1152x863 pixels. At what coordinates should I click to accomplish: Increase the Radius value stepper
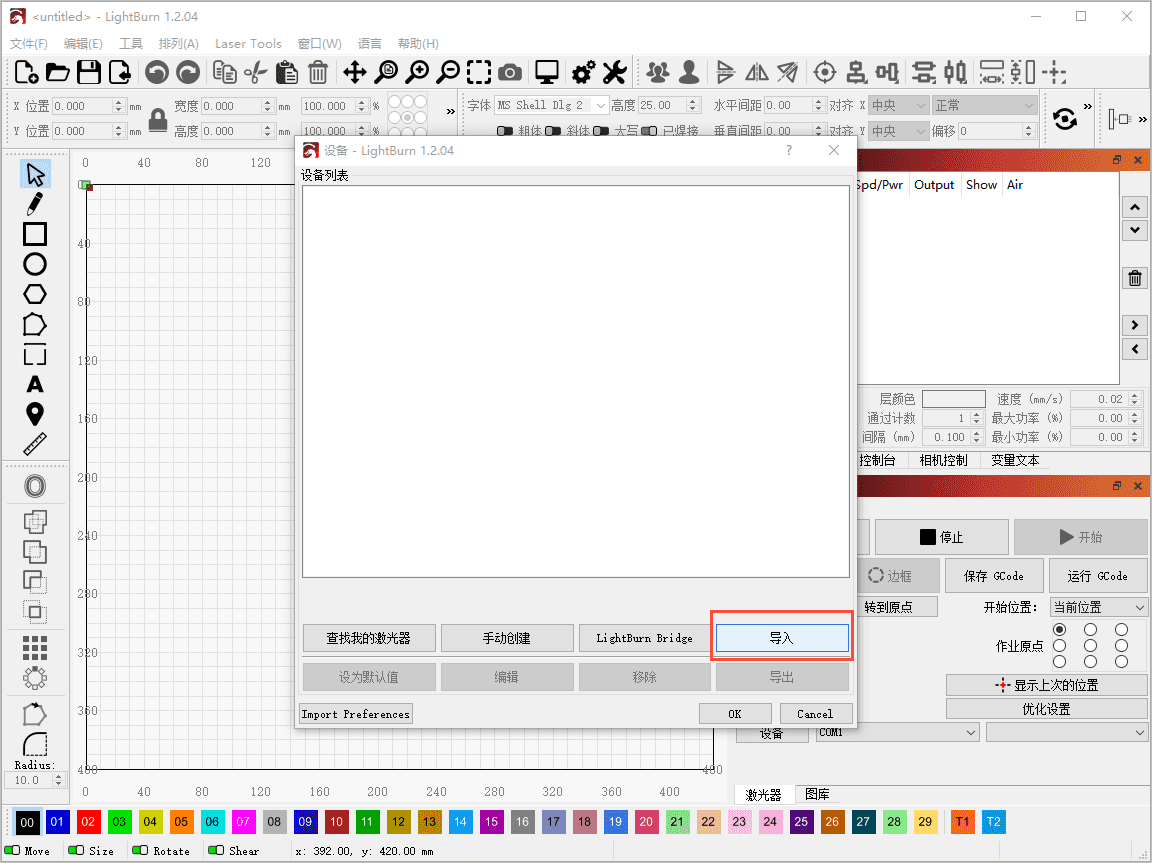pos(59,776)
